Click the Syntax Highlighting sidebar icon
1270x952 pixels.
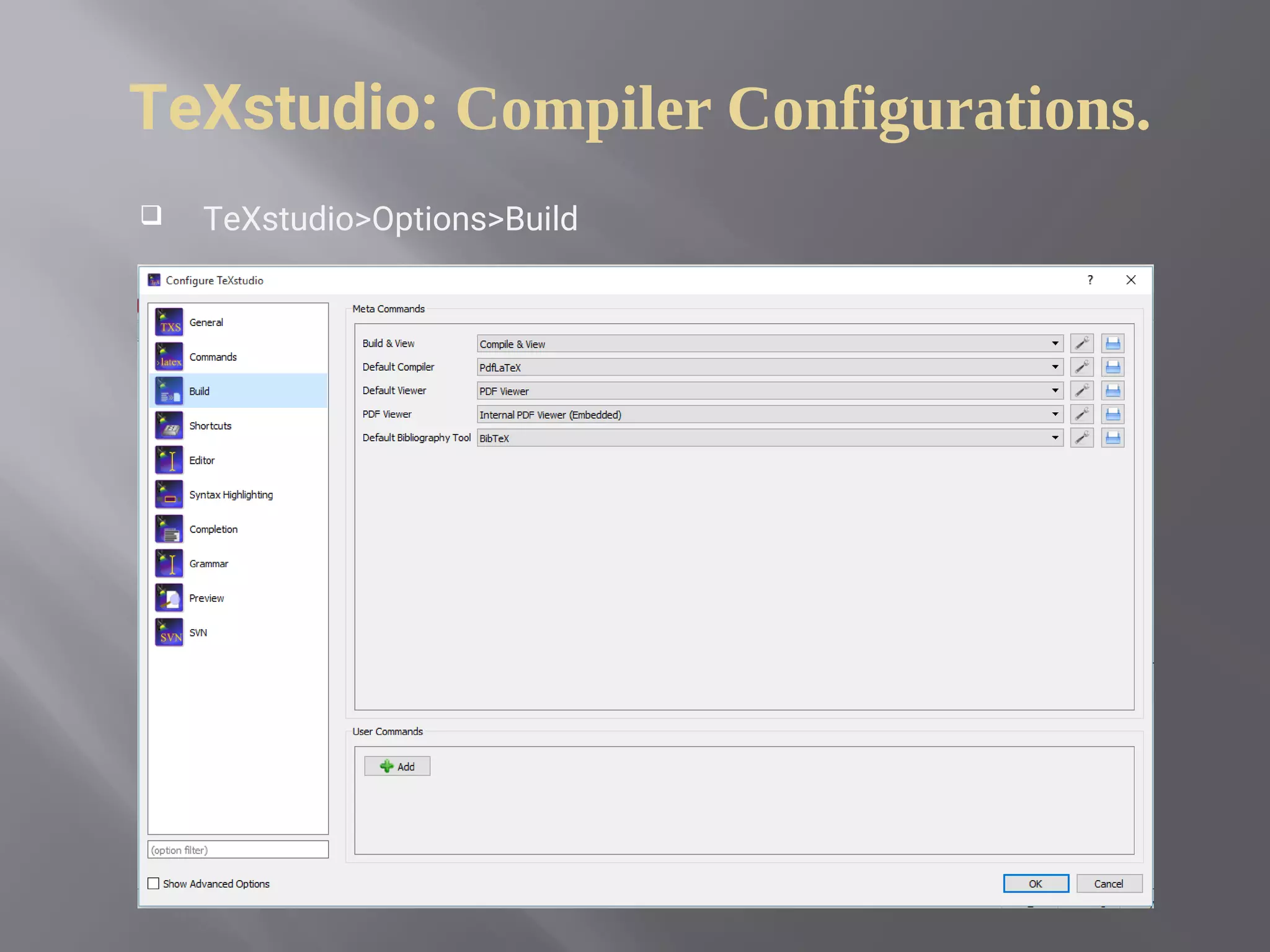(x=169, y=495)
